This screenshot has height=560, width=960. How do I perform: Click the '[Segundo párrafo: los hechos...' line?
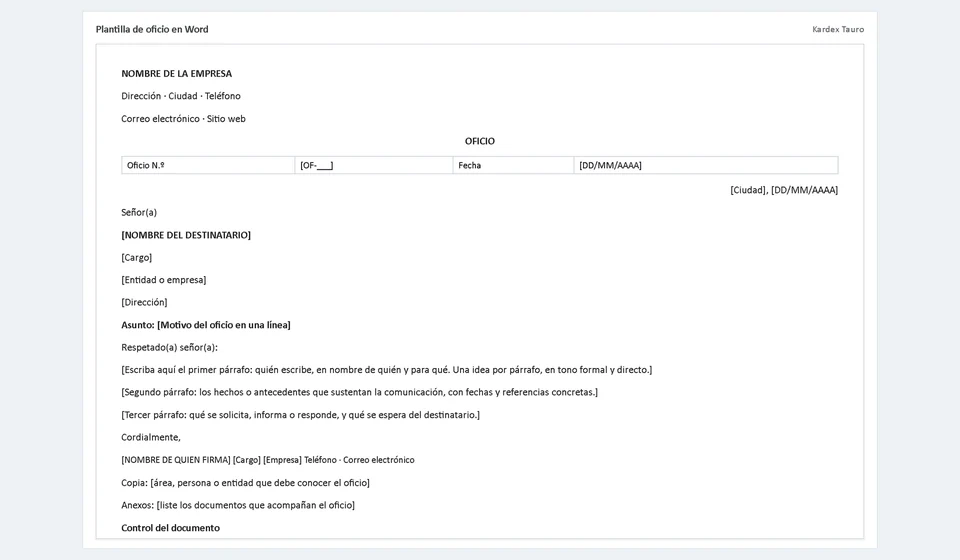click(359, 392)
